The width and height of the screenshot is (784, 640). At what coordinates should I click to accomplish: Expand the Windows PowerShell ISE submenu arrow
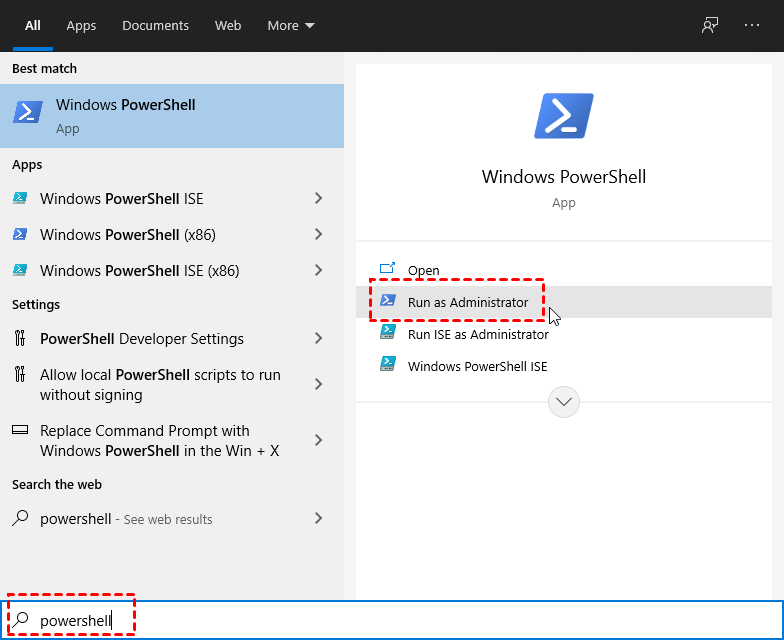point(318,199)
